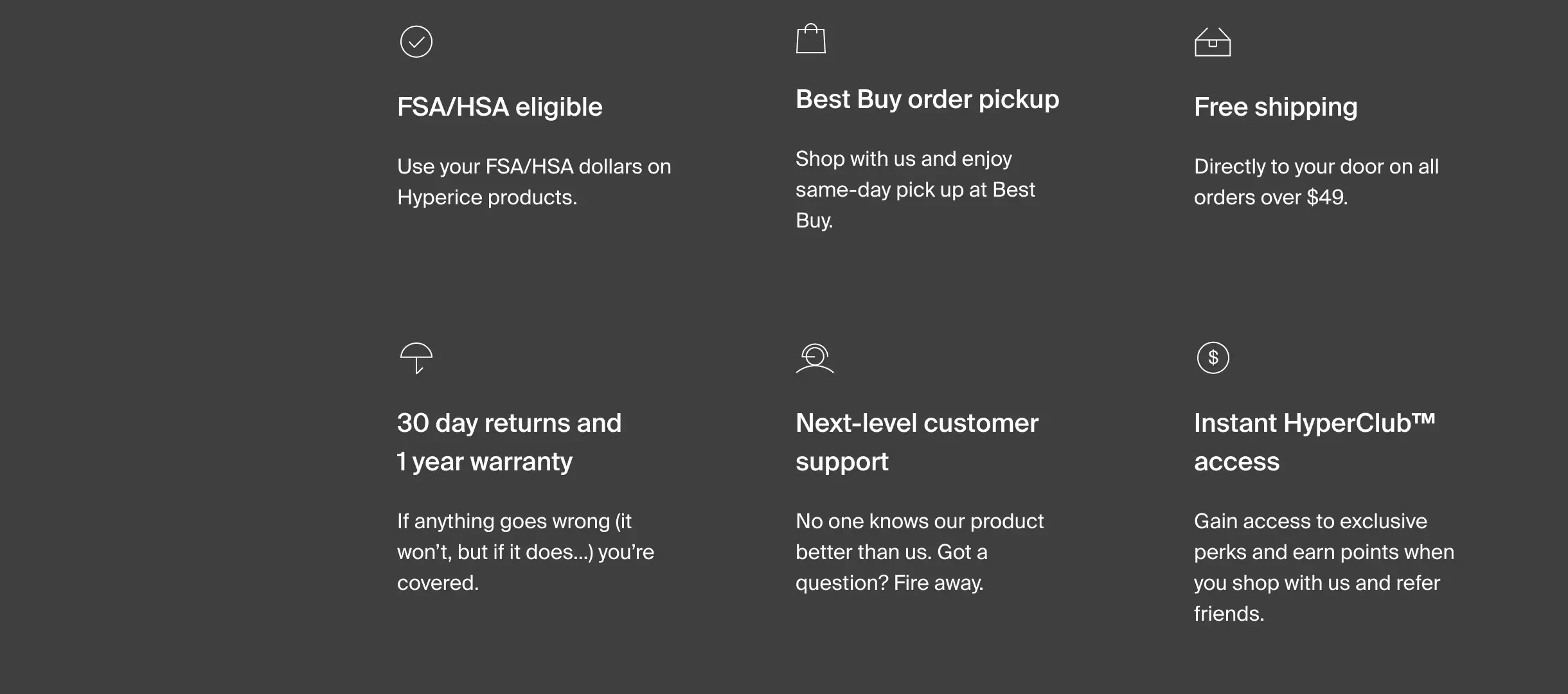Click the shipping box icon
The width and height of the screenshot is (1568, 694).
pyautogui.click(x=1212, y=42)
